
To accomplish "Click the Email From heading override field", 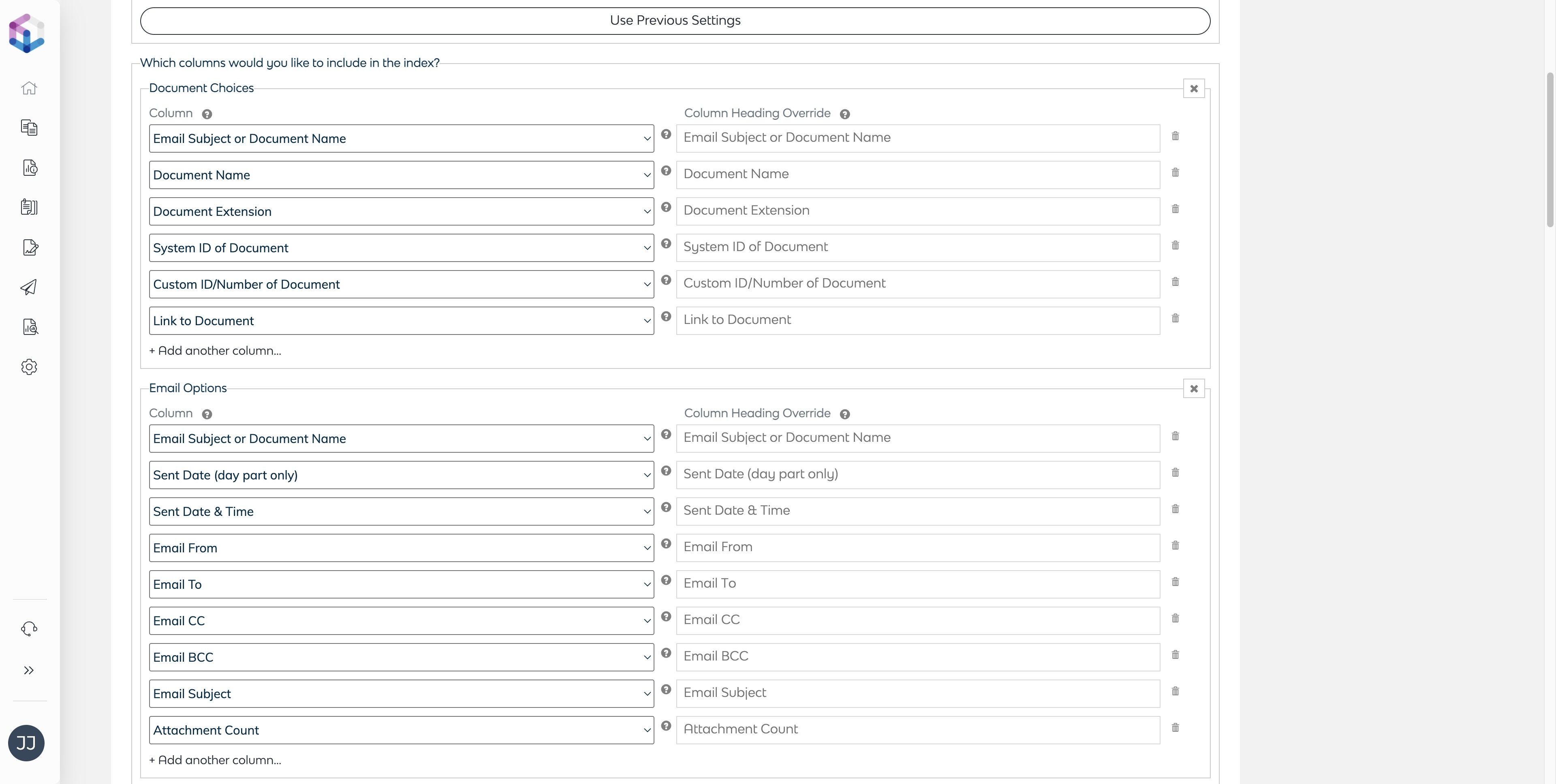I will coord(917,548).
